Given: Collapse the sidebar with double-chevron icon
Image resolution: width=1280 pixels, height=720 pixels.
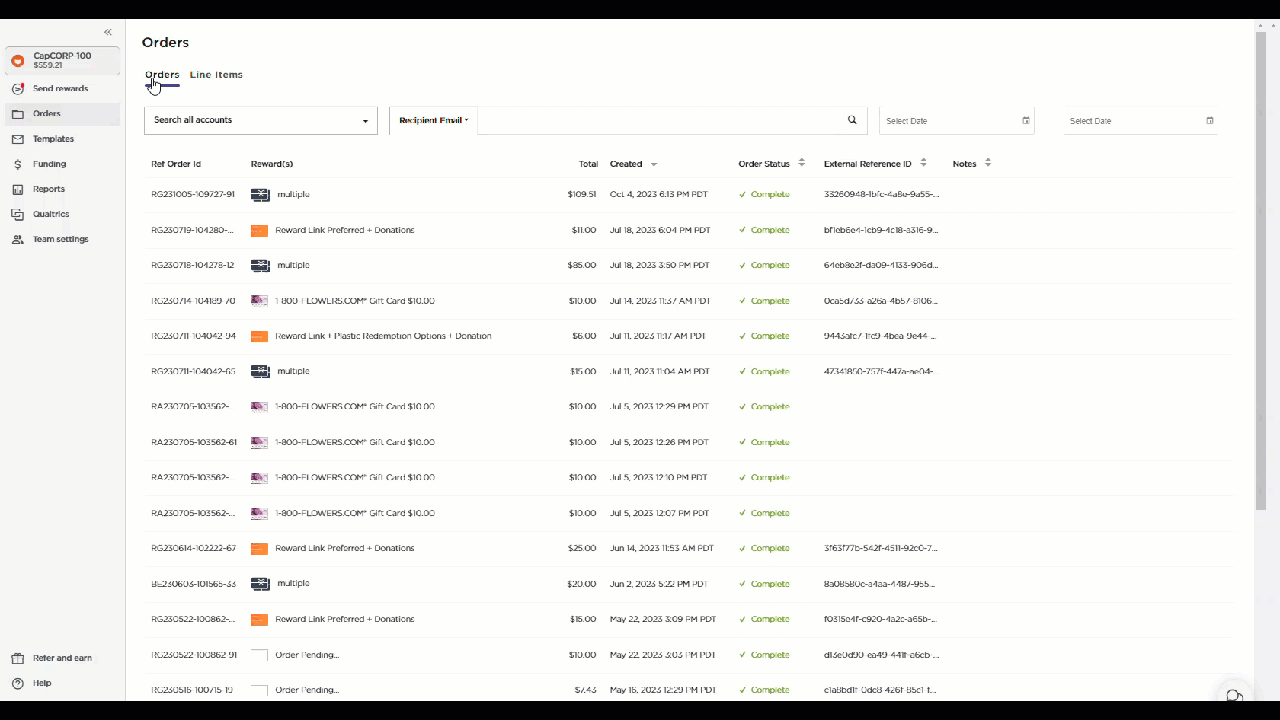Looking at the screenshot, I should [108, 32].
